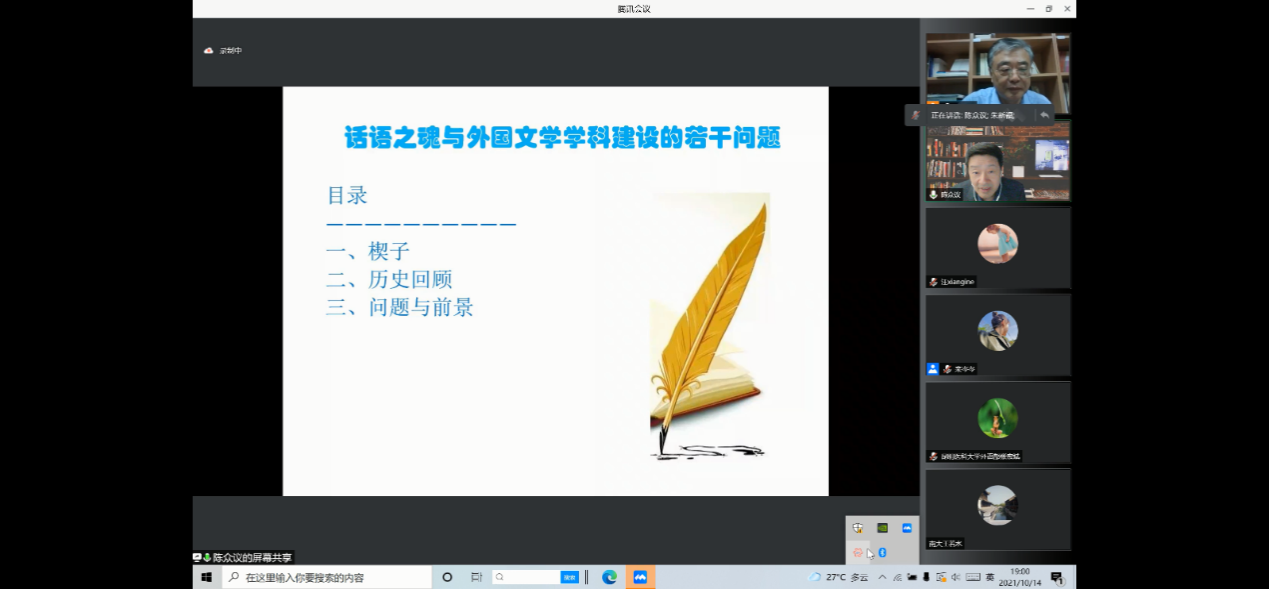The height and width of the screenshot is (589, 1269).
Task: Open the notification center
Action: (x=1057, y=577)
